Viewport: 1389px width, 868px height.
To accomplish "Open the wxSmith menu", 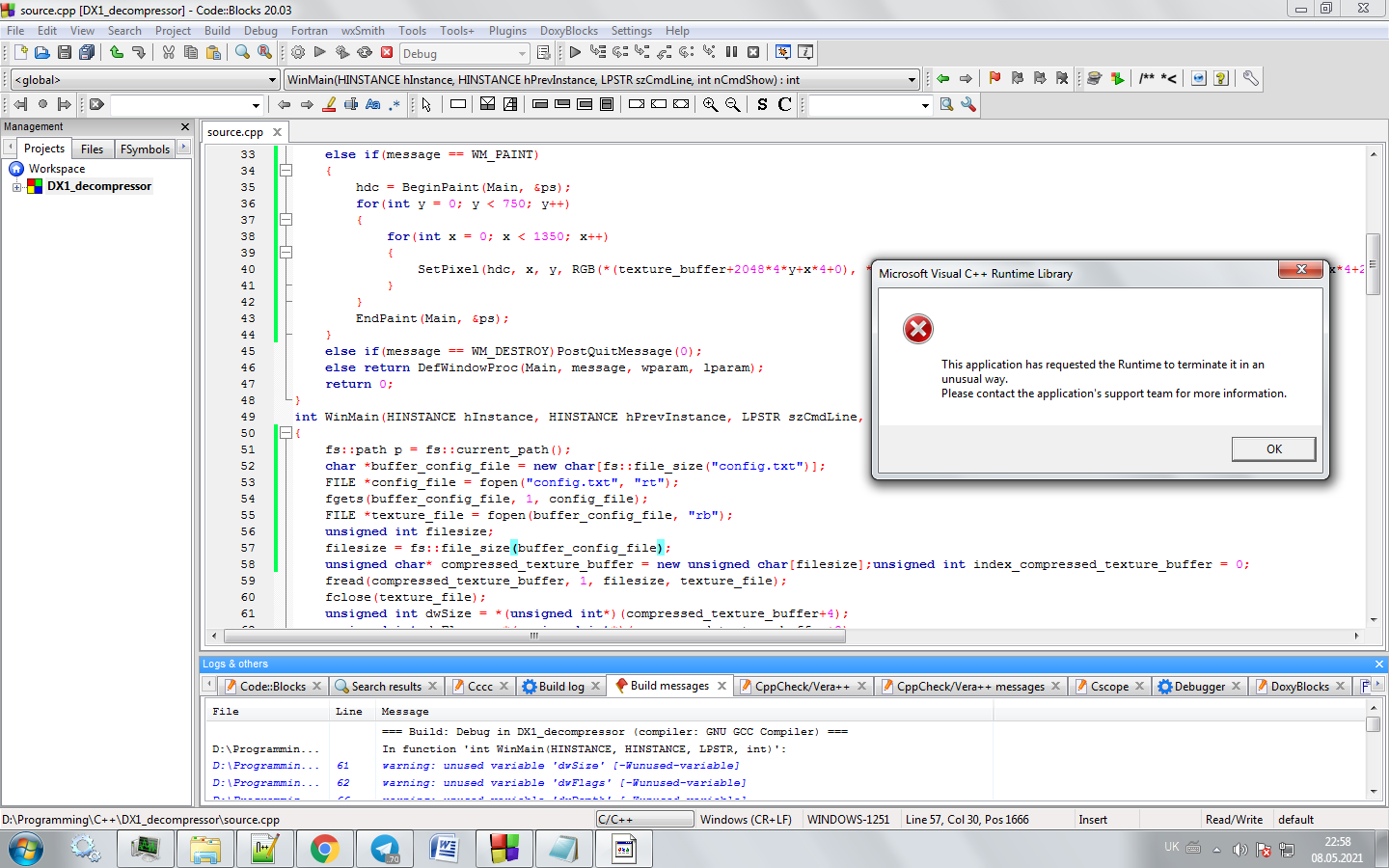I will (363, 31).
